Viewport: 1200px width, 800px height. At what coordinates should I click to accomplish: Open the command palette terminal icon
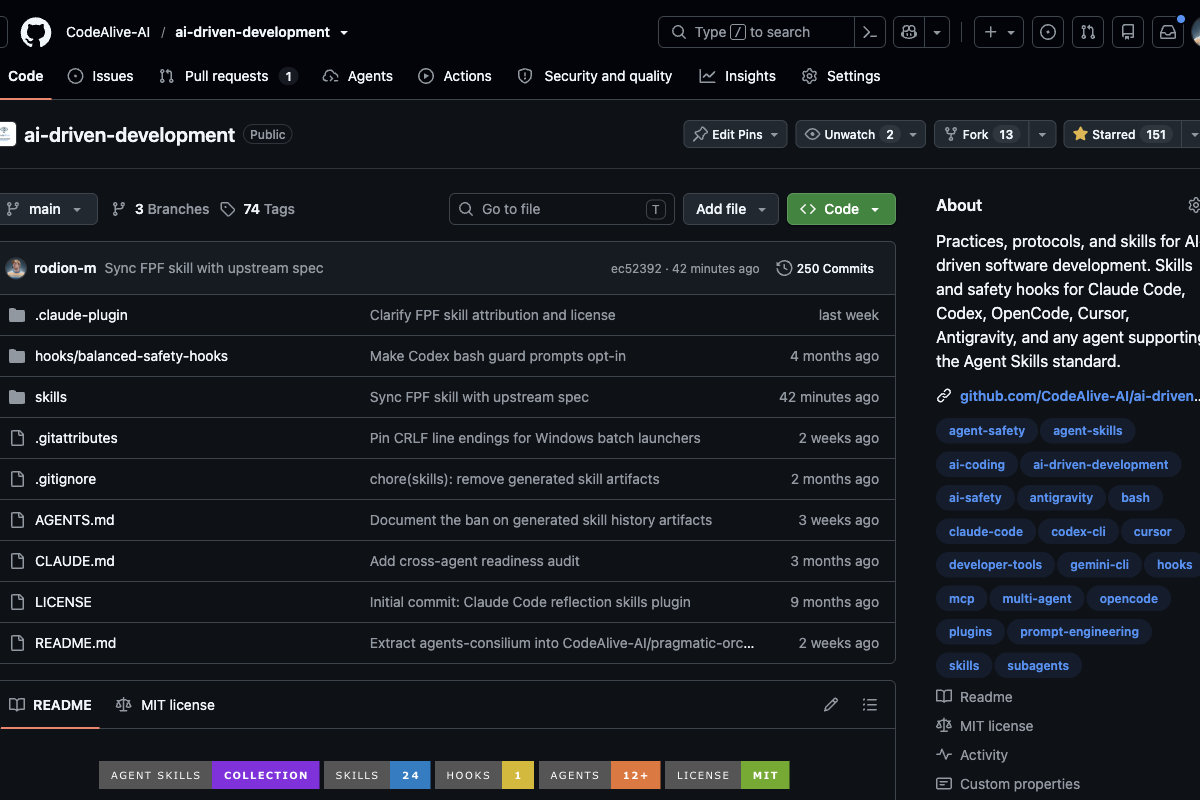pos(870,32)
